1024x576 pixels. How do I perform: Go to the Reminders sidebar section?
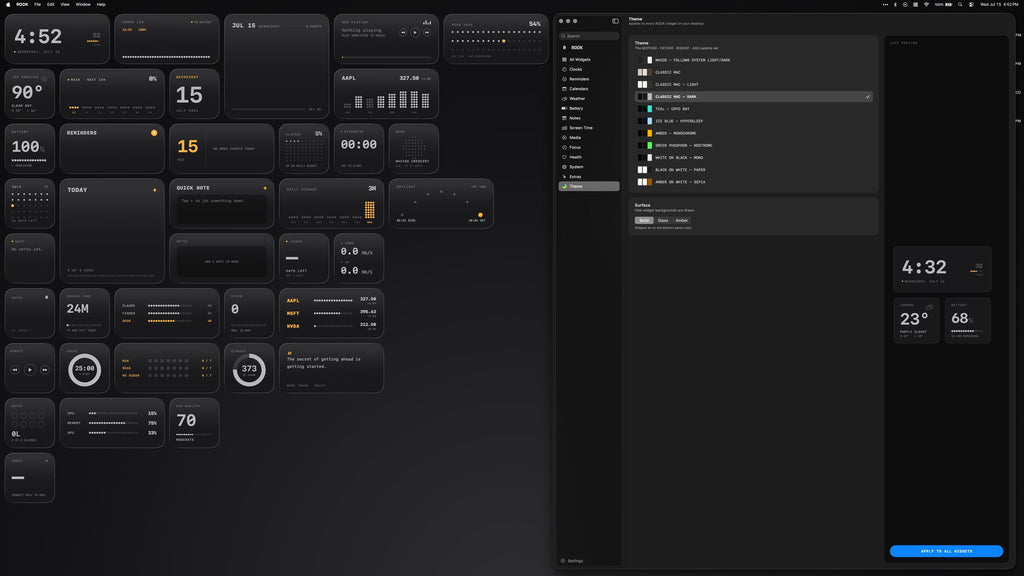click(x=588, y=79)
